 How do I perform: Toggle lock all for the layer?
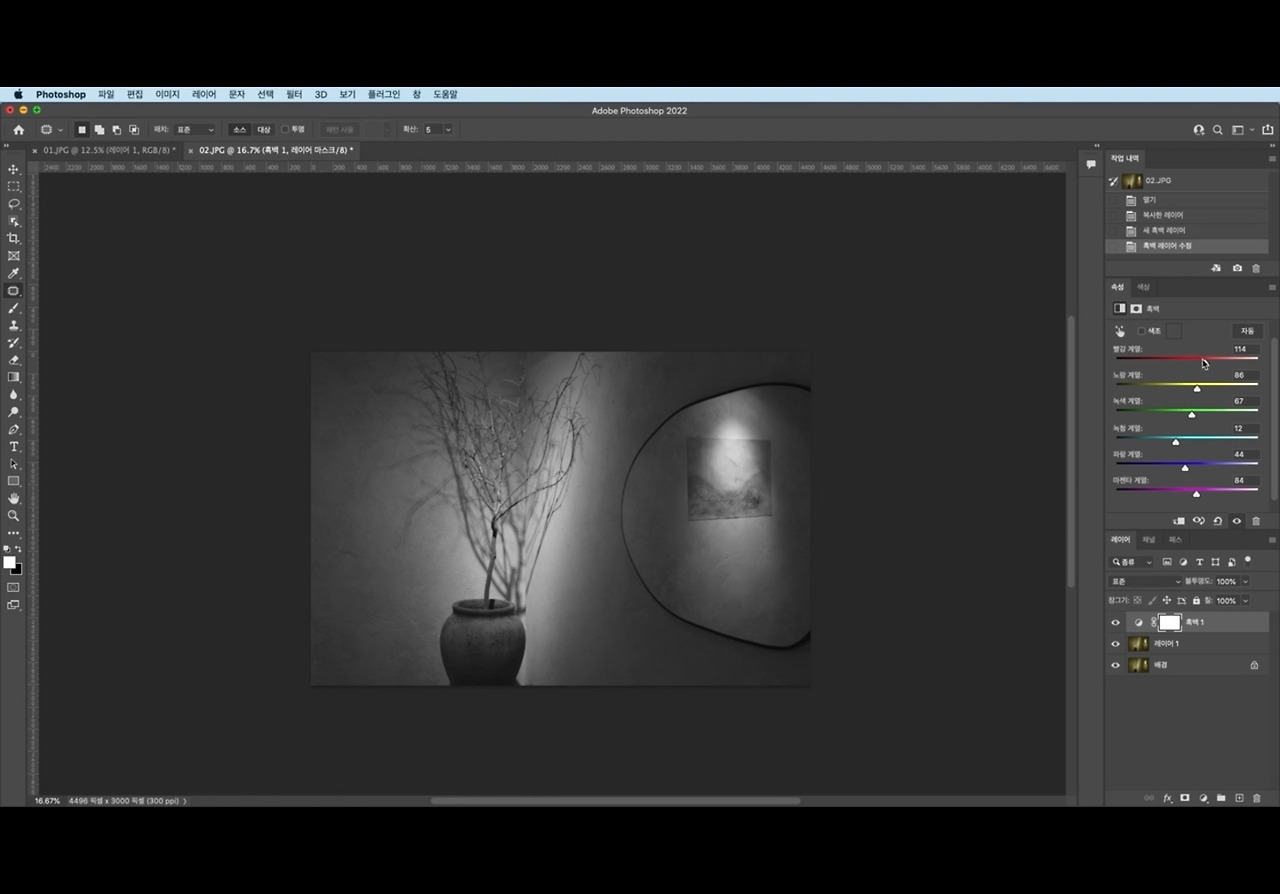(1194, 601)
